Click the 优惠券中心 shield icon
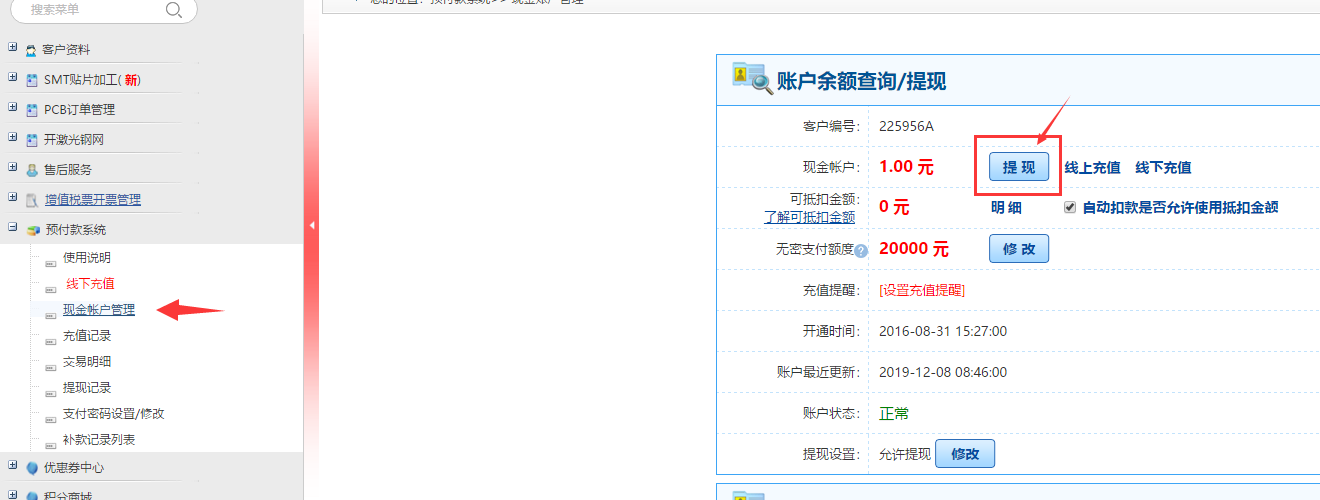Screen dimensions: 1320x500 pyautogui.click(x=32, y=468)
